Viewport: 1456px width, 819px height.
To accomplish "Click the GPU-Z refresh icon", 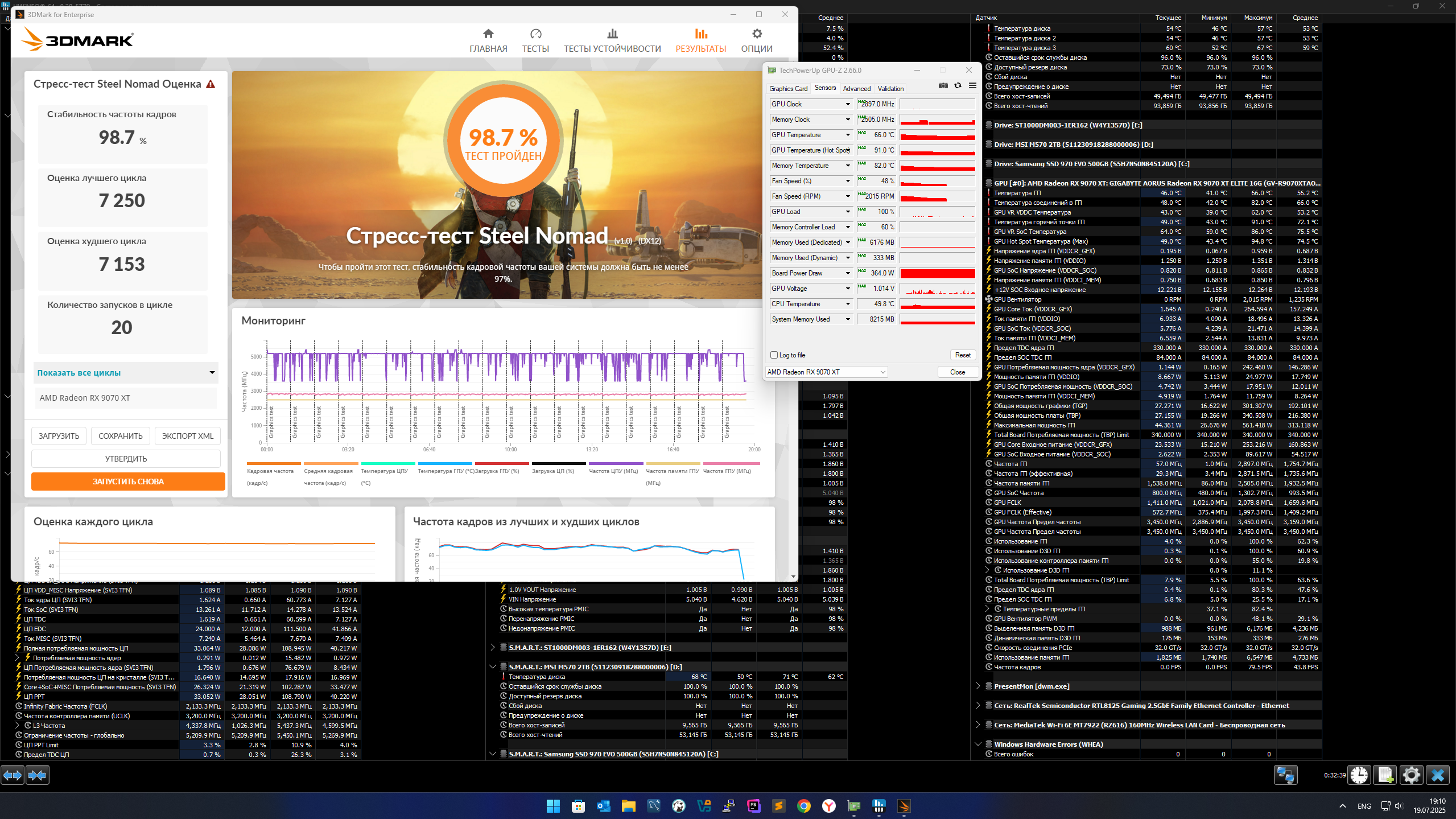I will 958,85.
